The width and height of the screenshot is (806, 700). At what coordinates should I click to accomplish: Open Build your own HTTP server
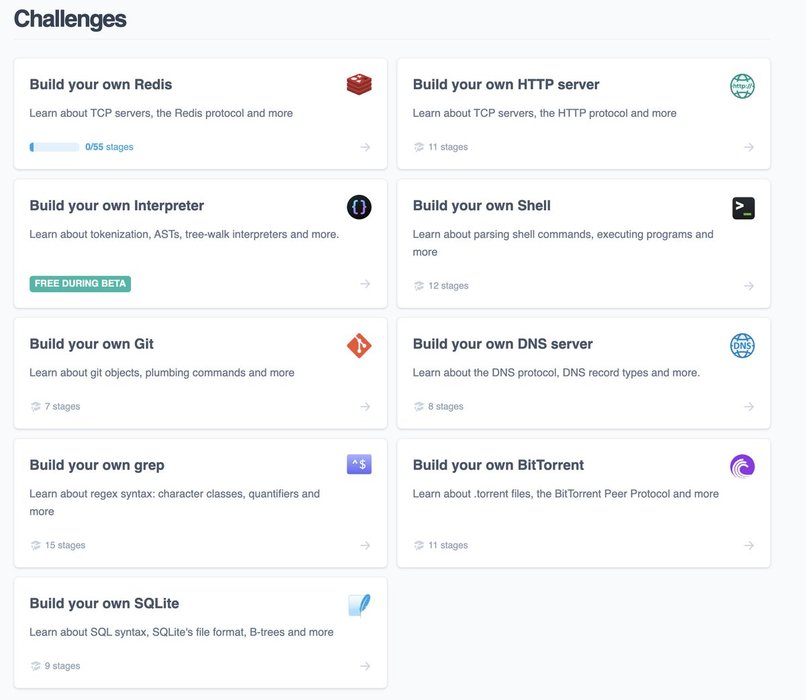506,84
